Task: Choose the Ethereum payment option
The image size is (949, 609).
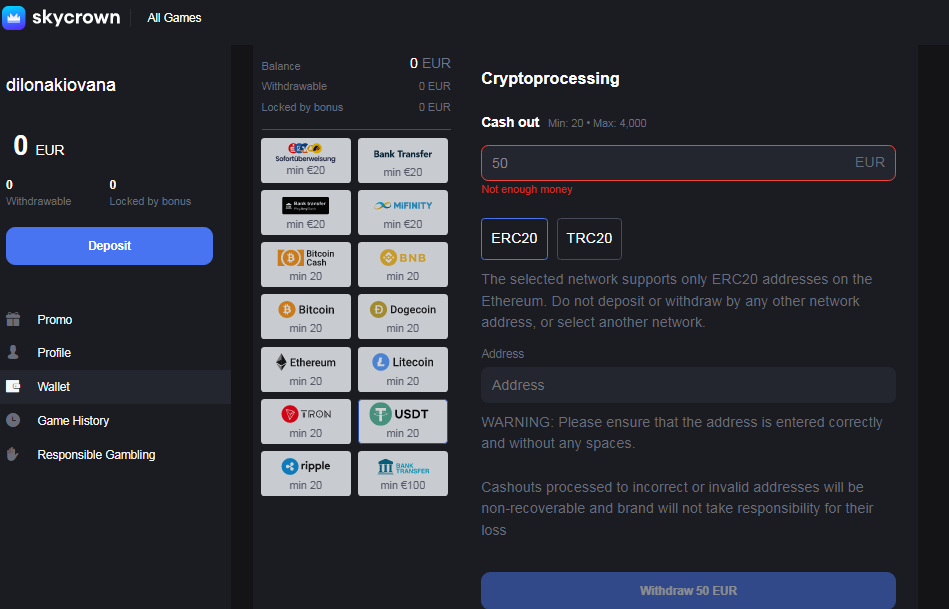Action: click(x=305, y=368)
